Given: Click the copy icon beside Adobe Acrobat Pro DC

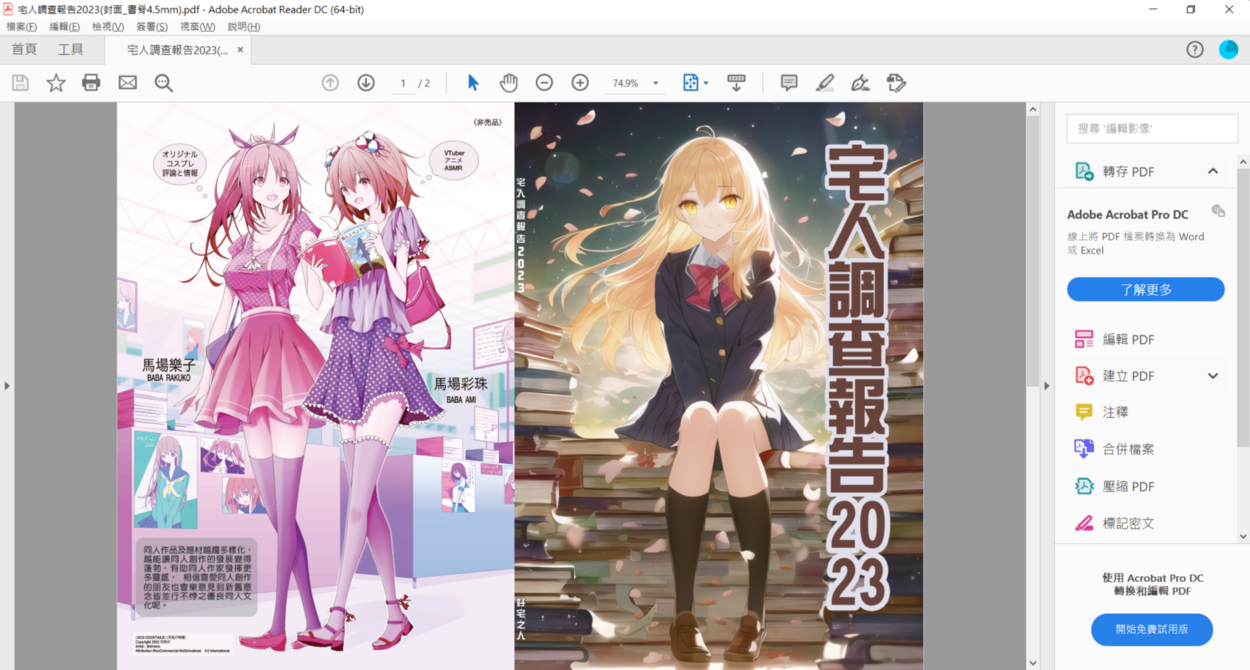Looking at the screenshot, I should click(1217, 211).
